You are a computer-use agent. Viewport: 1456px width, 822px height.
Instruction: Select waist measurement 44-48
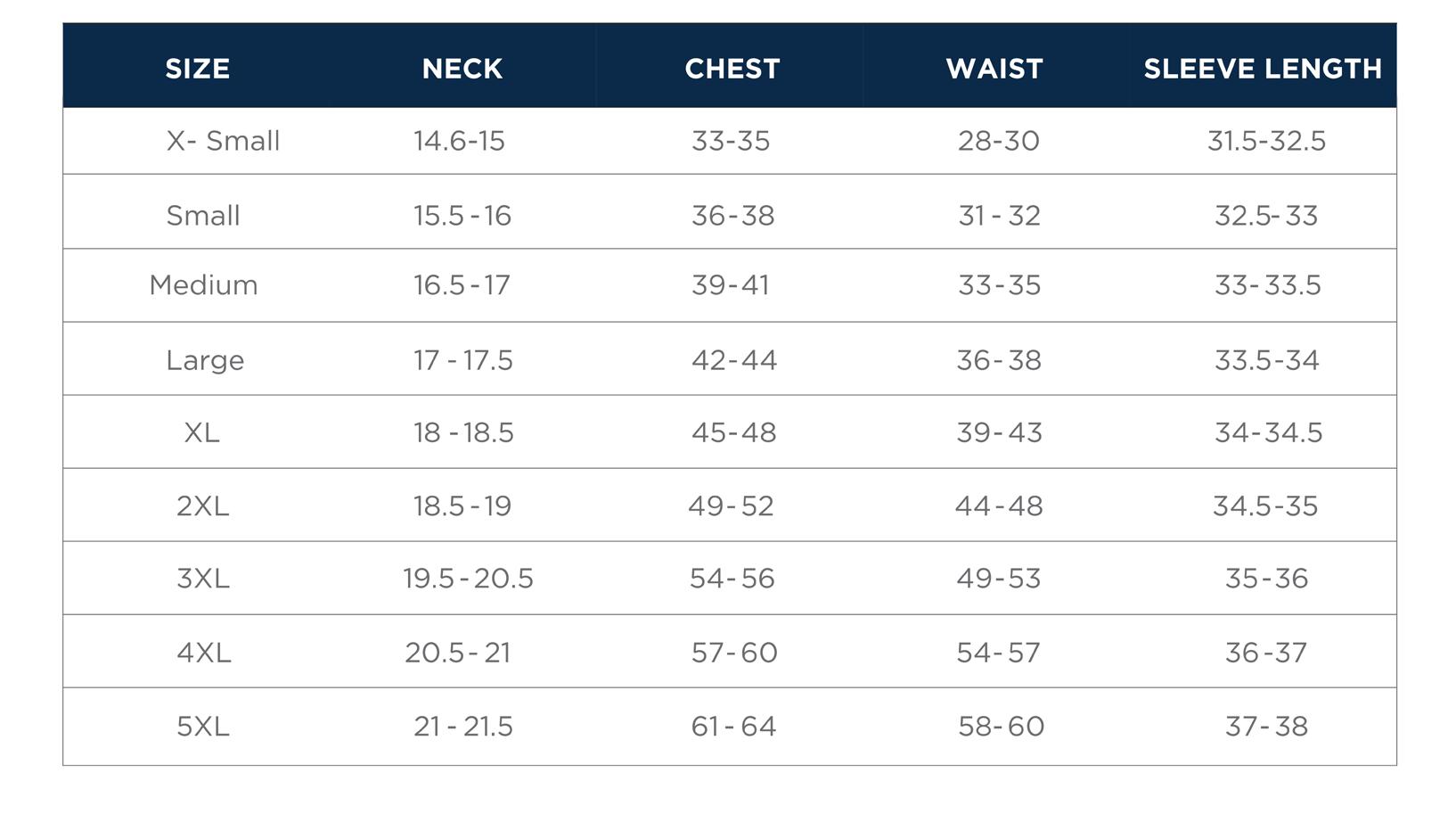click(x=999, y=506)
